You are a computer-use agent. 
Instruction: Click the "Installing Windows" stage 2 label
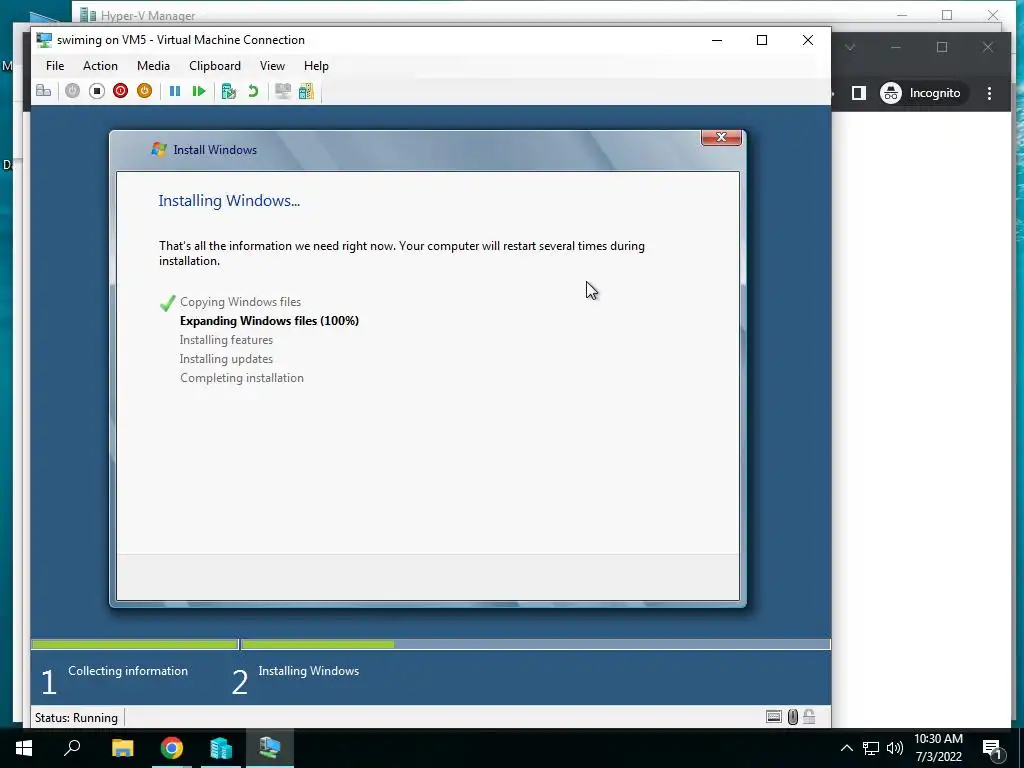pyautogui.click(x=308, y=671)
